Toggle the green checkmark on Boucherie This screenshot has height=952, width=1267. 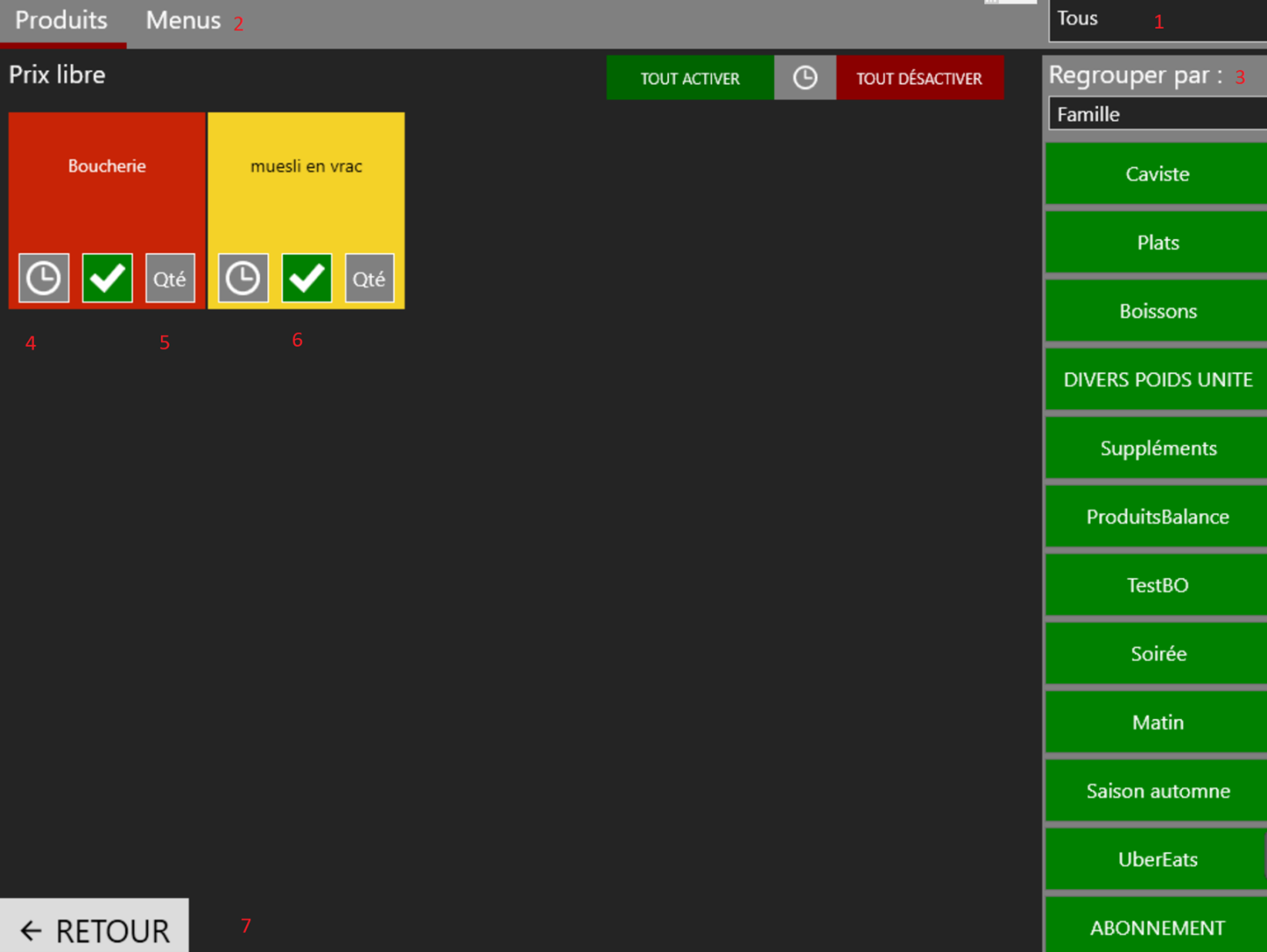click(107, 278)
